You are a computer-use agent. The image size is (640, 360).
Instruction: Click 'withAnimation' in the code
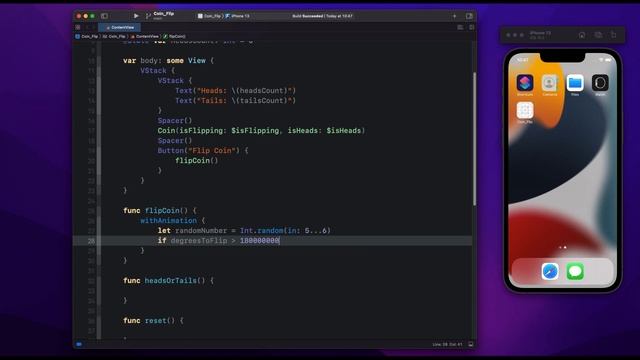tap(169, 220)
